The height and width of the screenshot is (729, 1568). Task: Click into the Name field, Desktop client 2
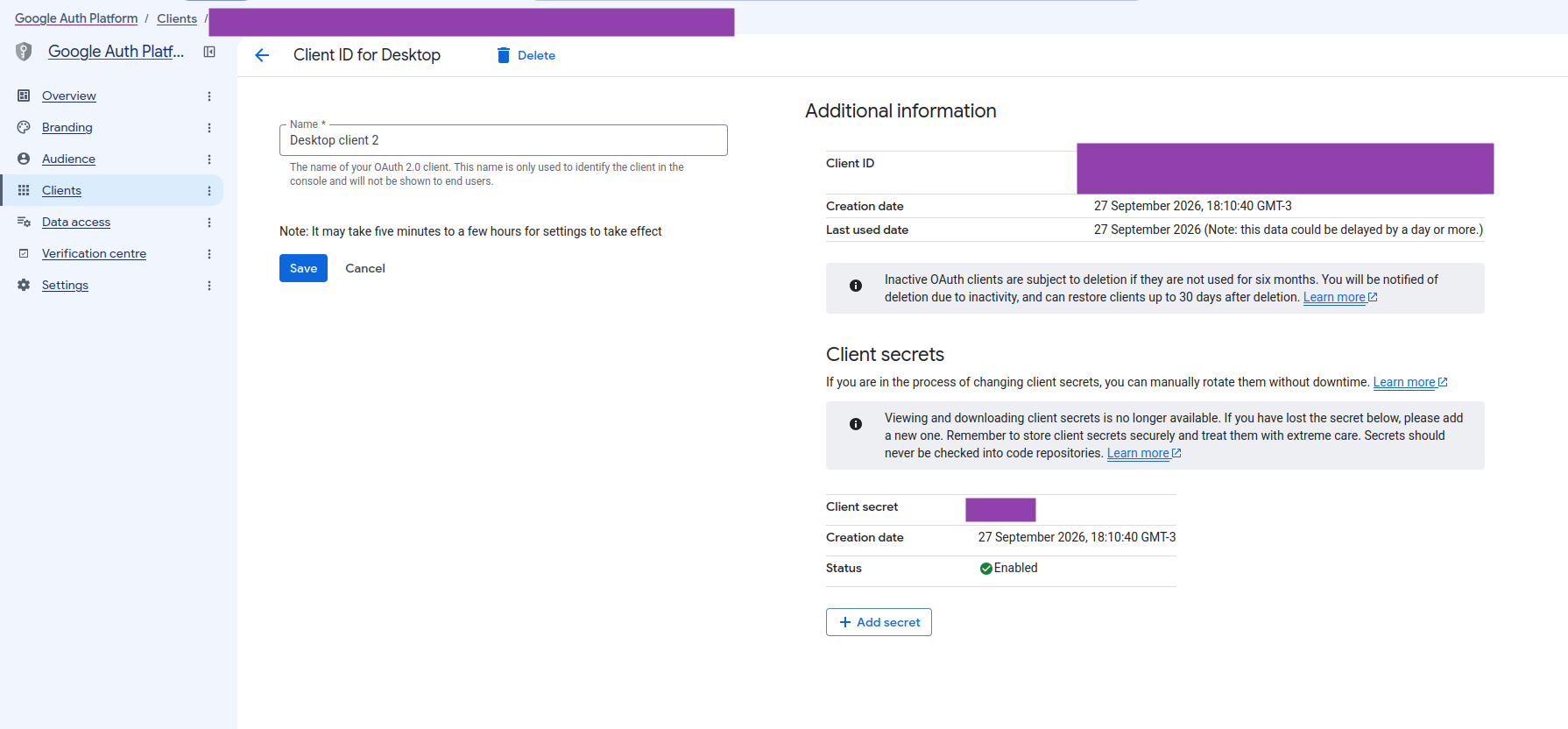pos(504,140)
